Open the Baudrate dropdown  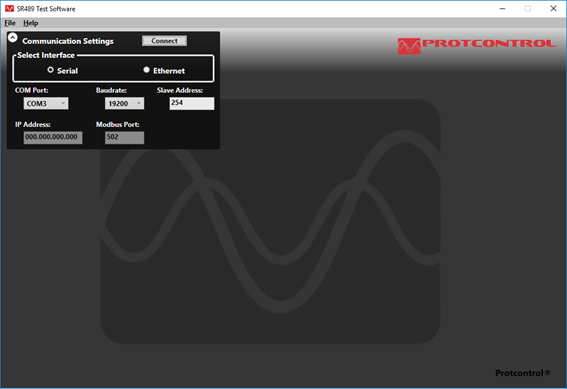point(124,103)
